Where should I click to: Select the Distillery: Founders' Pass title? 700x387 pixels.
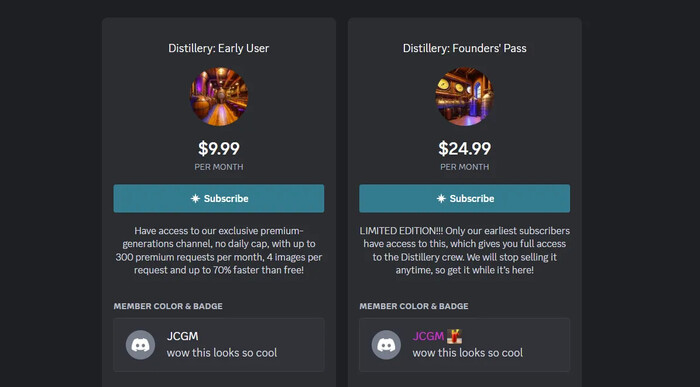[x=464, y=48]
